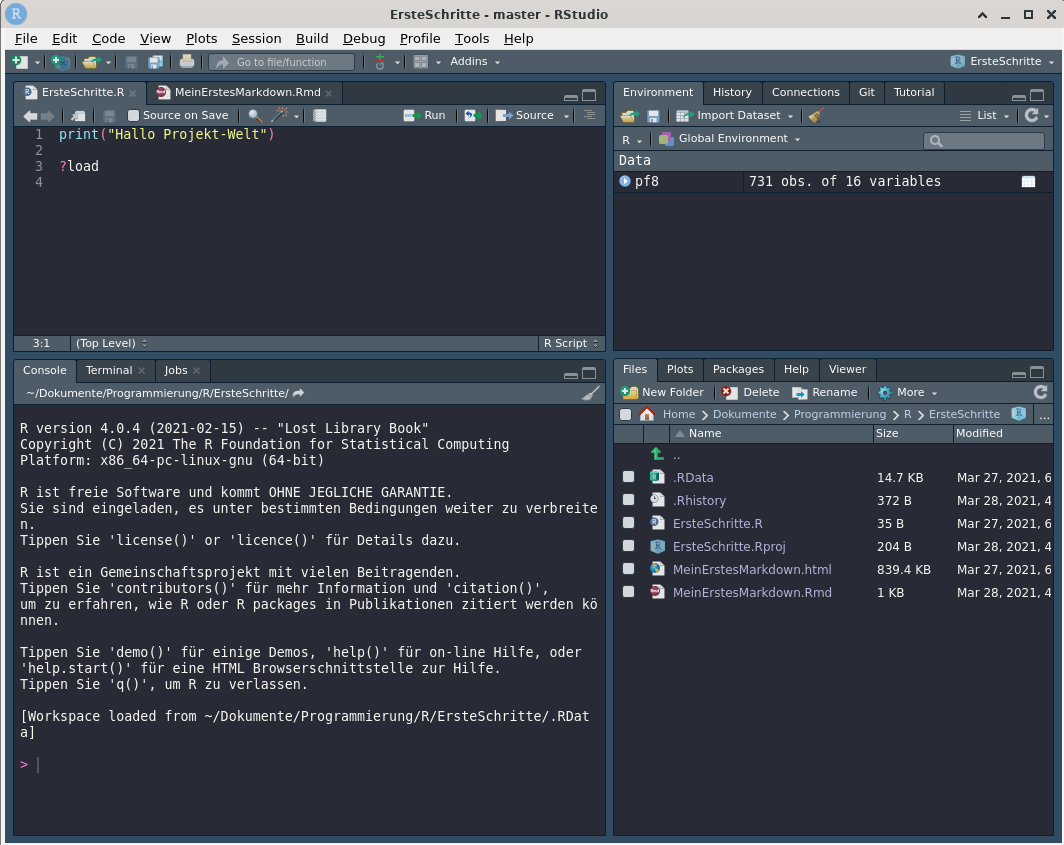Image resolution: width=1064 pixels, height=845 pixels.
Task: Tick the MeinErstesMarkdown.Rmd checkbox
Action: click(x=628, y=592)
